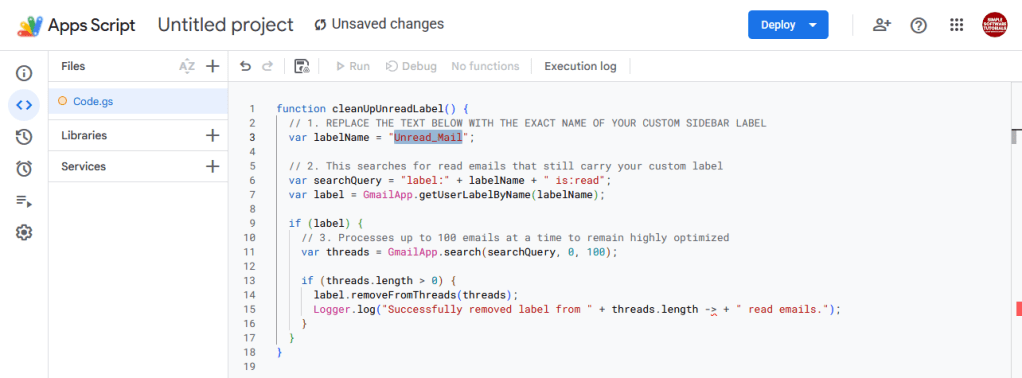Image resolution: width=1022 pixels, height=378 pixels.
Task: Click the Run button
Action: click(353, 66)
